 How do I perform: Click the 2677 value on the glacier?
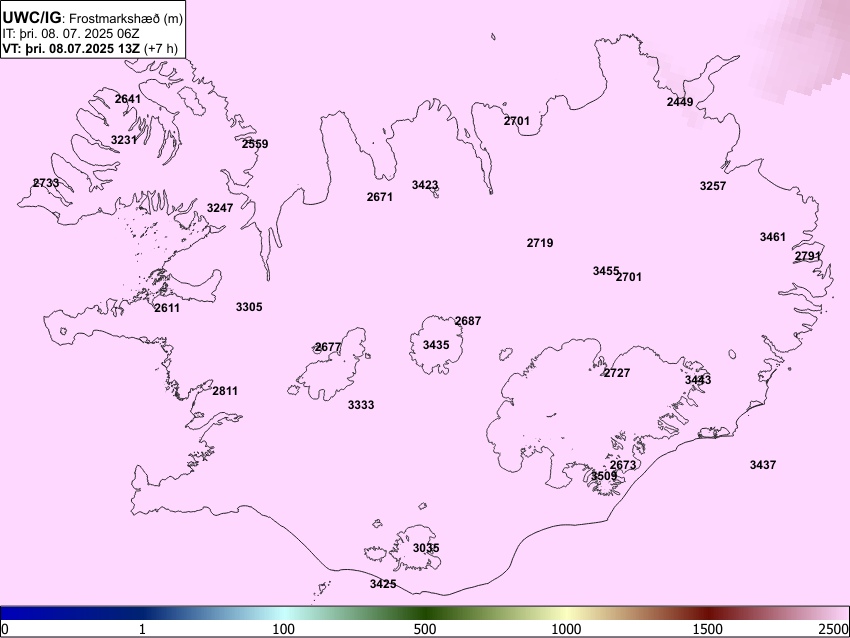[x=328, y=347]
